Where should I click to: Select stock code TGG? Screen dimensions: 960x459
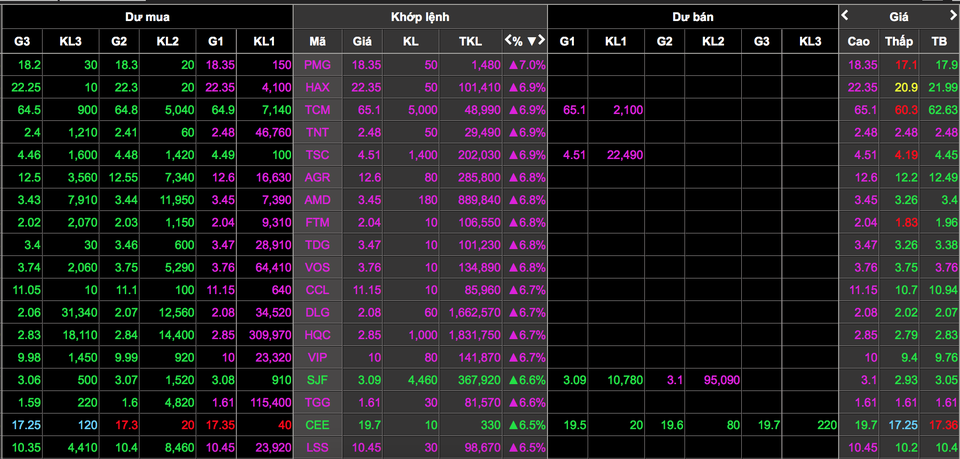coord(318,403)
